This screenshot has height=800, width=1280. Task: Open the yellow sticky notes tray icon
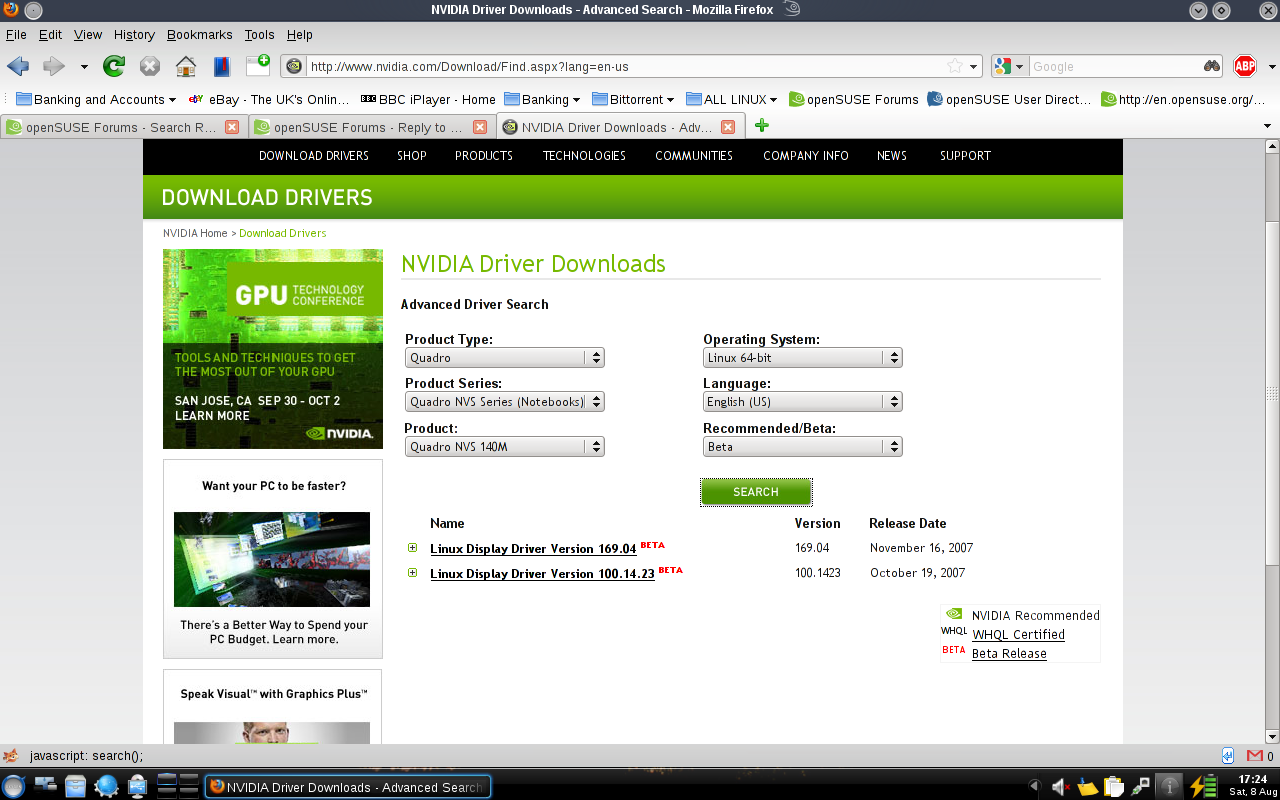coord(1088,787)
